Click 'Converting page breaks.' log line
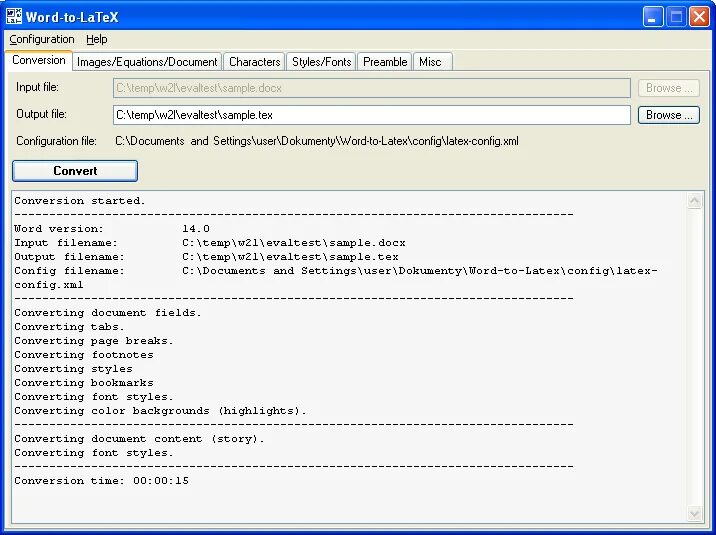Image resolution: width=716 pixels, height=535 pixels. [x=94, y=341]
